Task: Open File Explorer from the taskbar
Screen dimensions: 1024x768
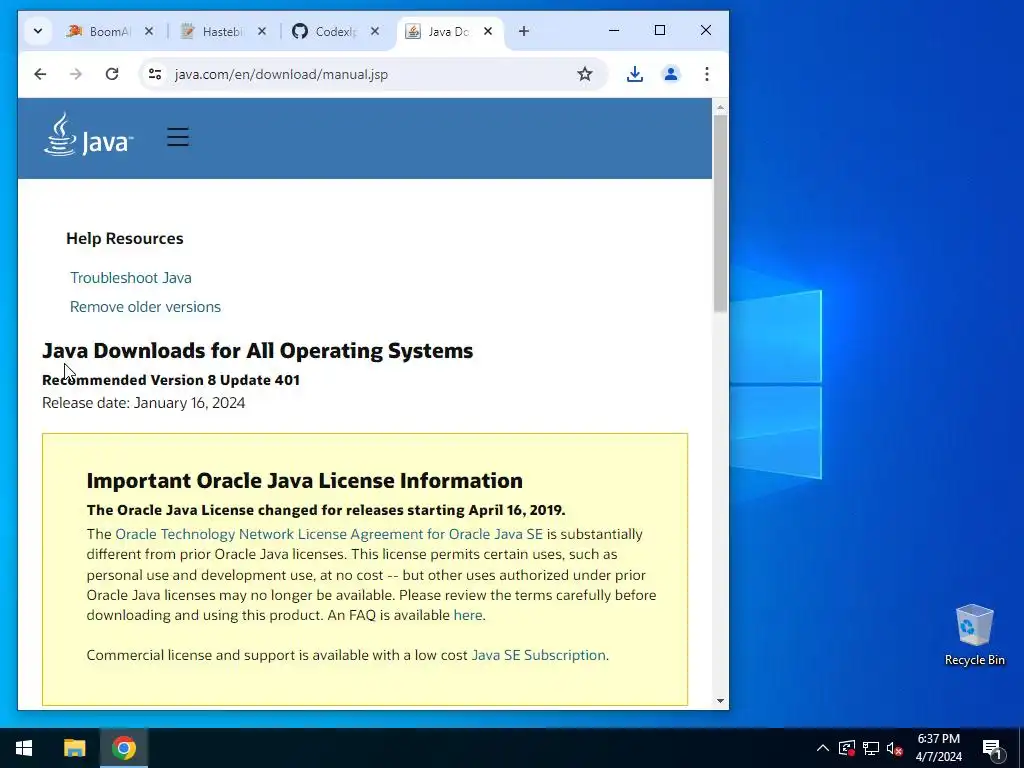Action: [x=74, y=748]
